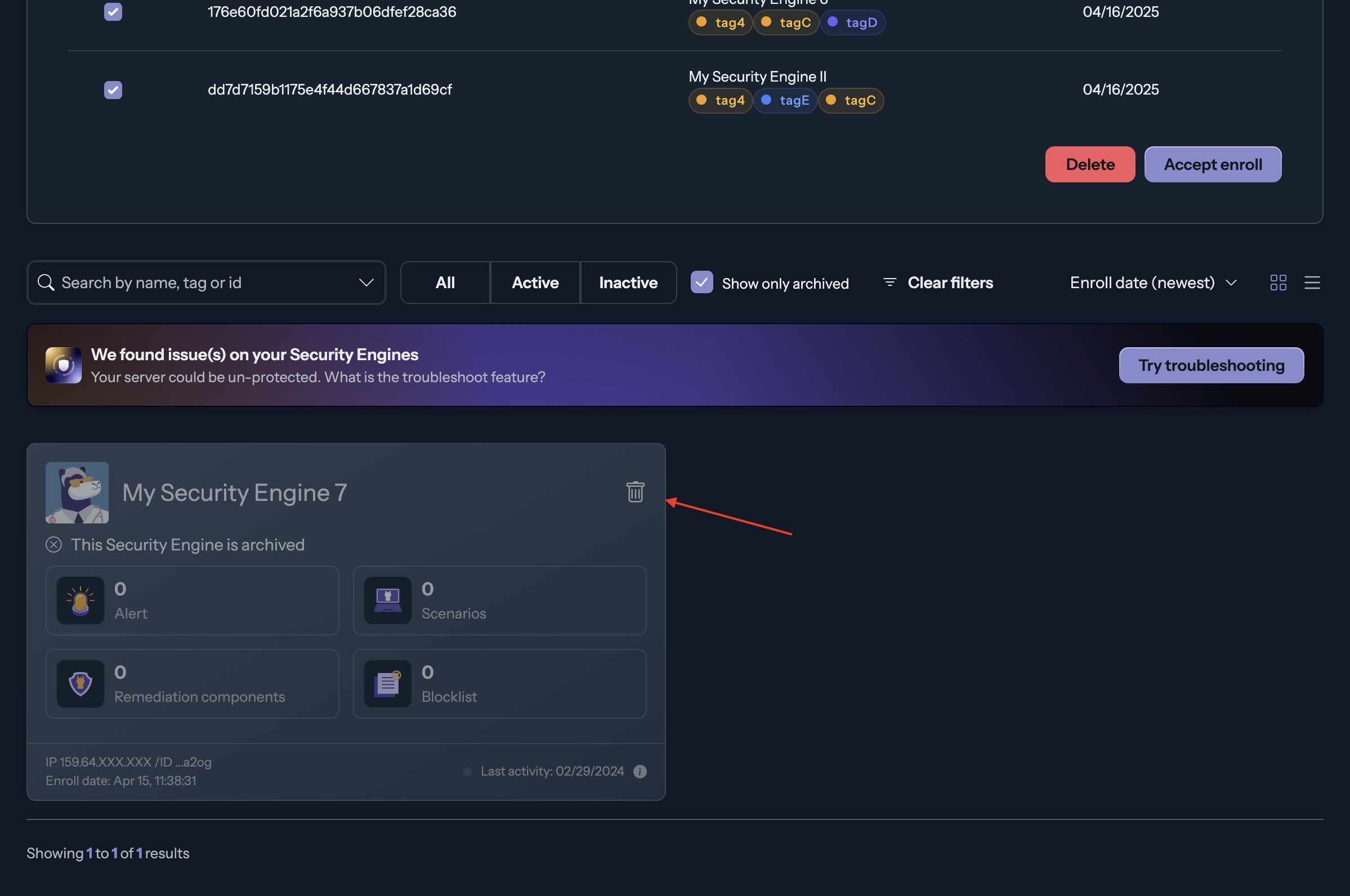Click the Alert siren icon
Screen dimensions: 1350x896
click(81, 601)
